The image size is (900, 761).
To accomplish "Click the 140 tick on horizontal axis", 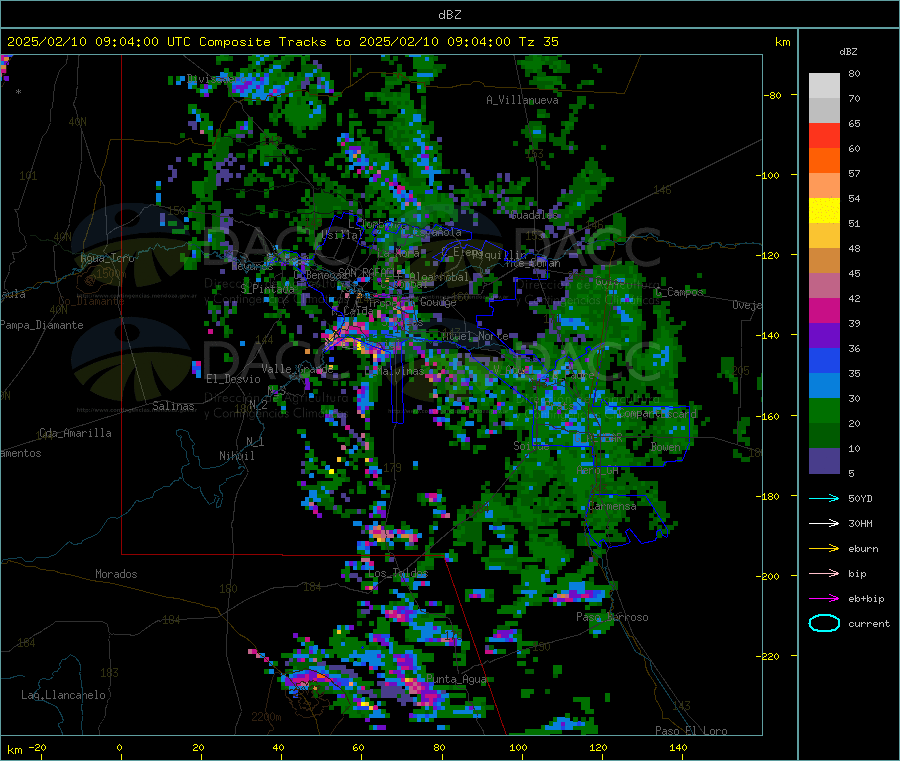I will pos(678,748).
